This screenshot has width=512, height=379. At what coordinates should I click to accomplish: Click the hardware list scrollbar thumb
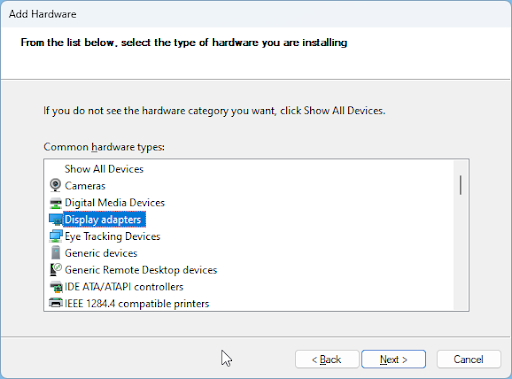click(x=461, y=185)
